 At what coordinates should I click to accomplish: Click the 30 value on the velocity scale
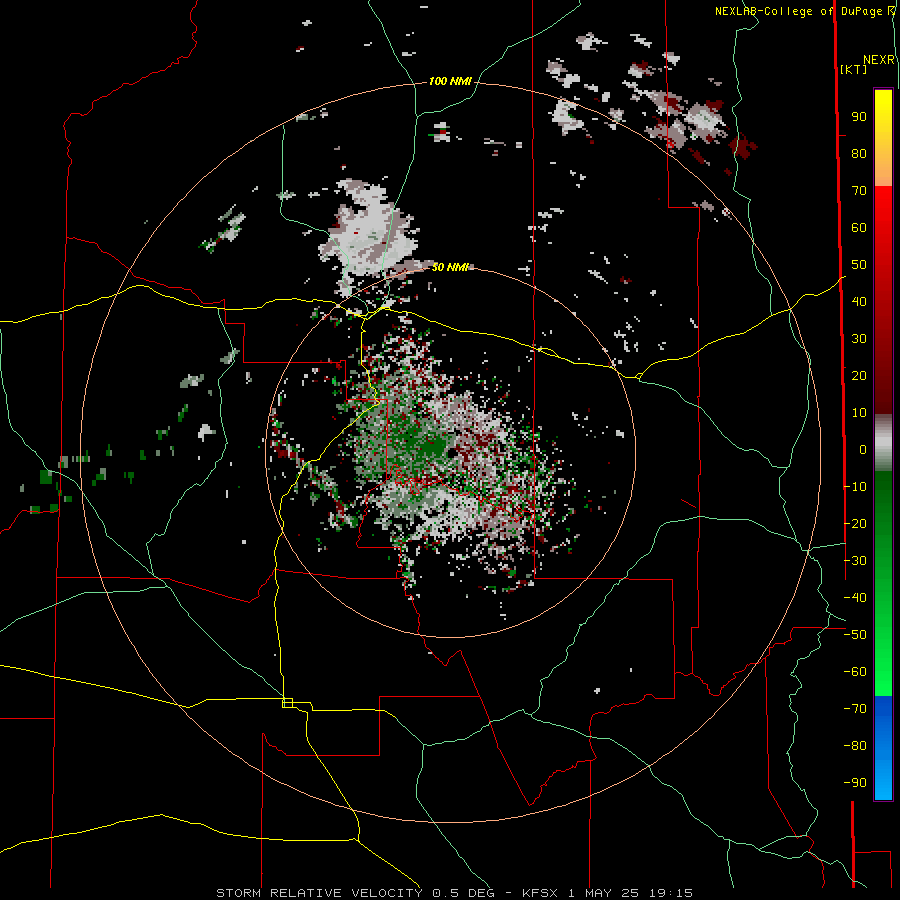(x=859, y=339)
